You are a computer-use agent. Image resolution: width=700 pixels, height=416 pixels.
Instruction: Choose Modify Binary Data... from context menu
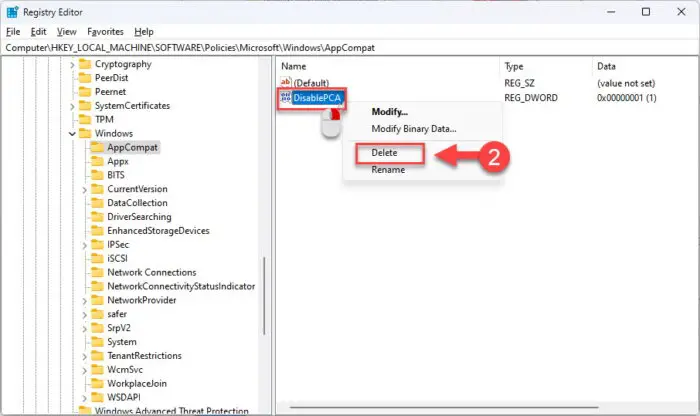click(x=414, y=129)
